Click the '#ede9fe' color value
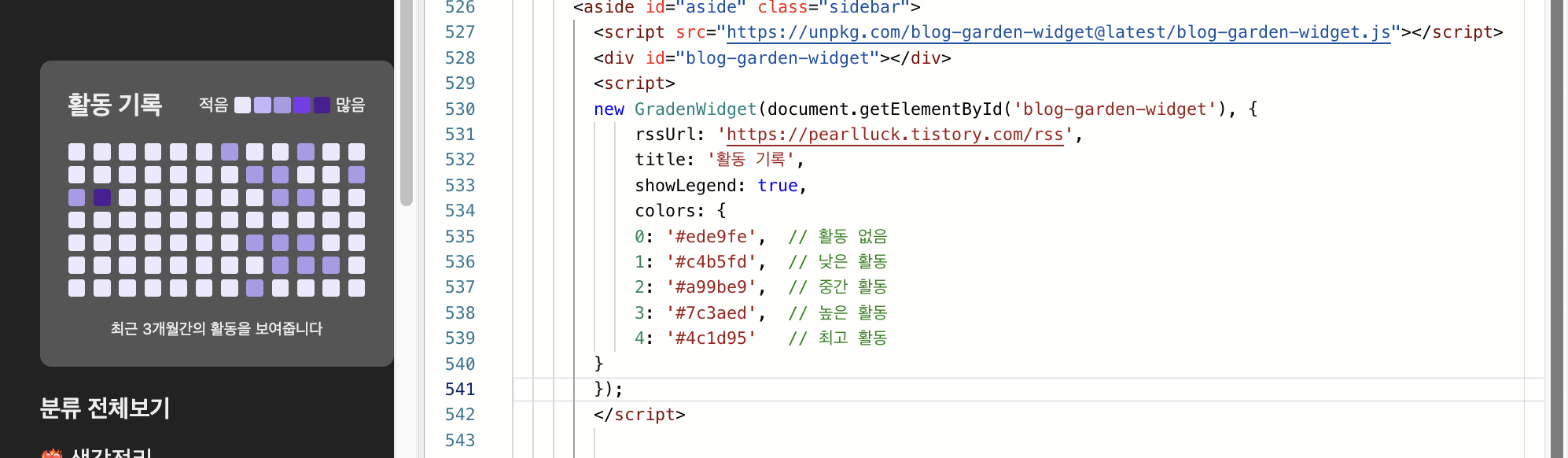 [x=711, y=237]
